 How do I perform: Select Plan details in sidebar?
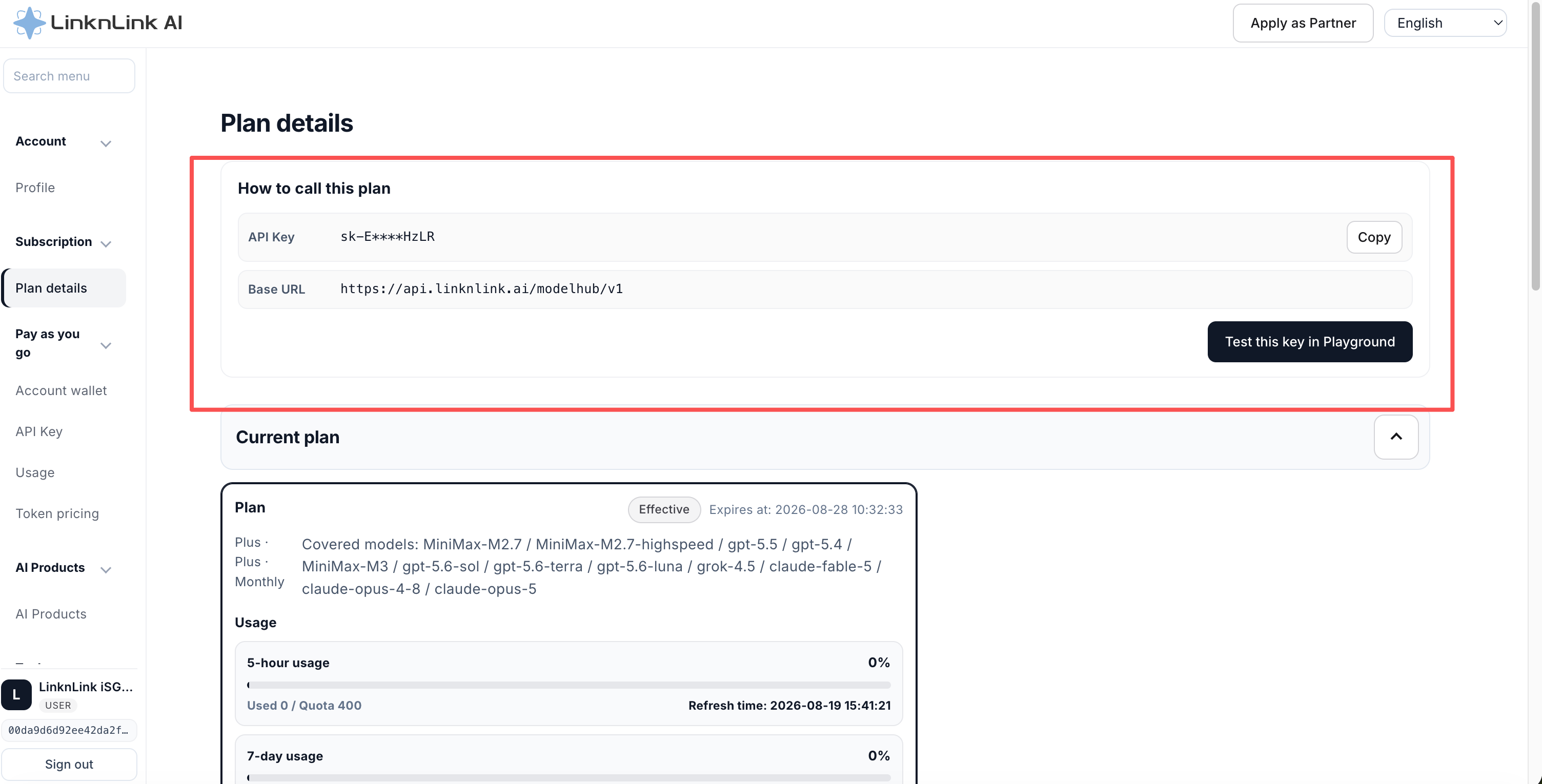pyautogui.click(x=64, y=288)
